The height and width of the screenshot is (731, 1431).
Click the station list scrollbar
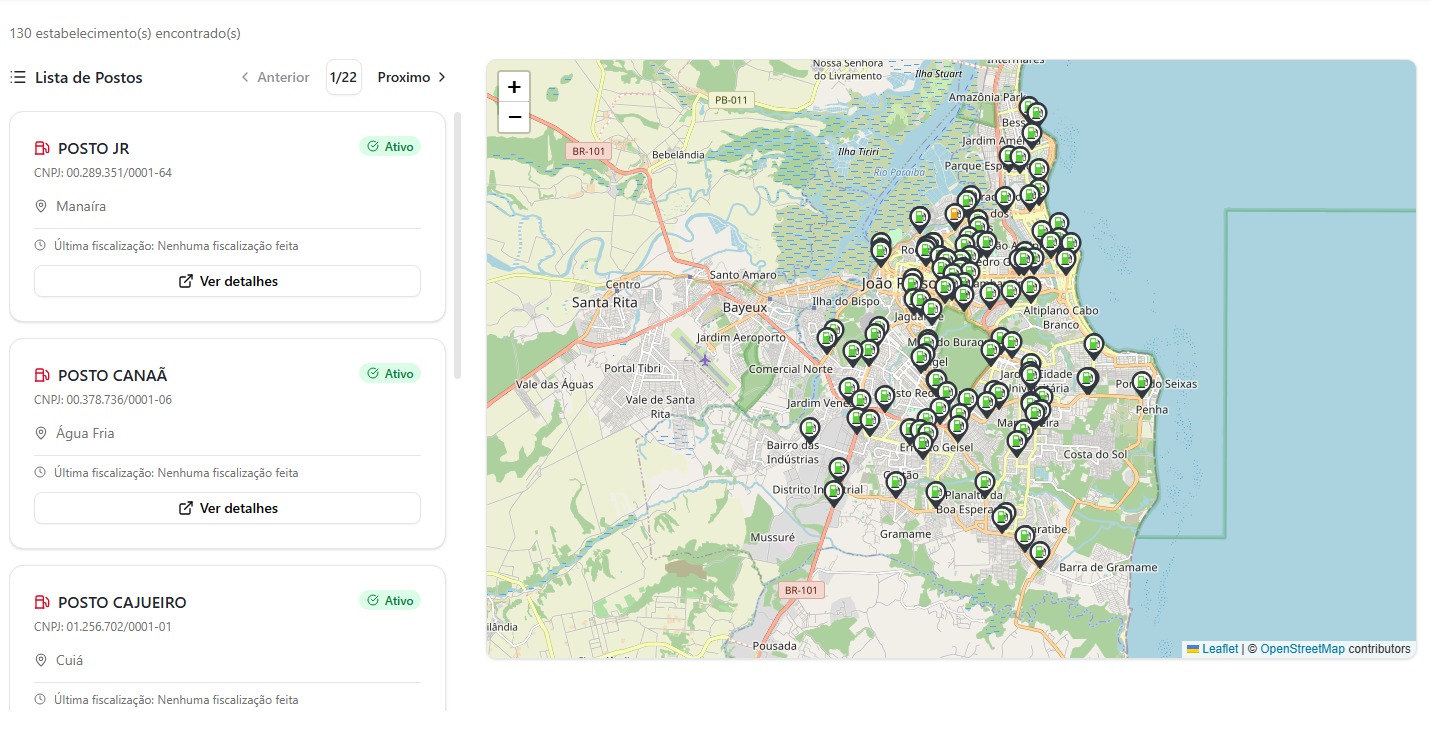pyautogui.click(x=458, y=245)
